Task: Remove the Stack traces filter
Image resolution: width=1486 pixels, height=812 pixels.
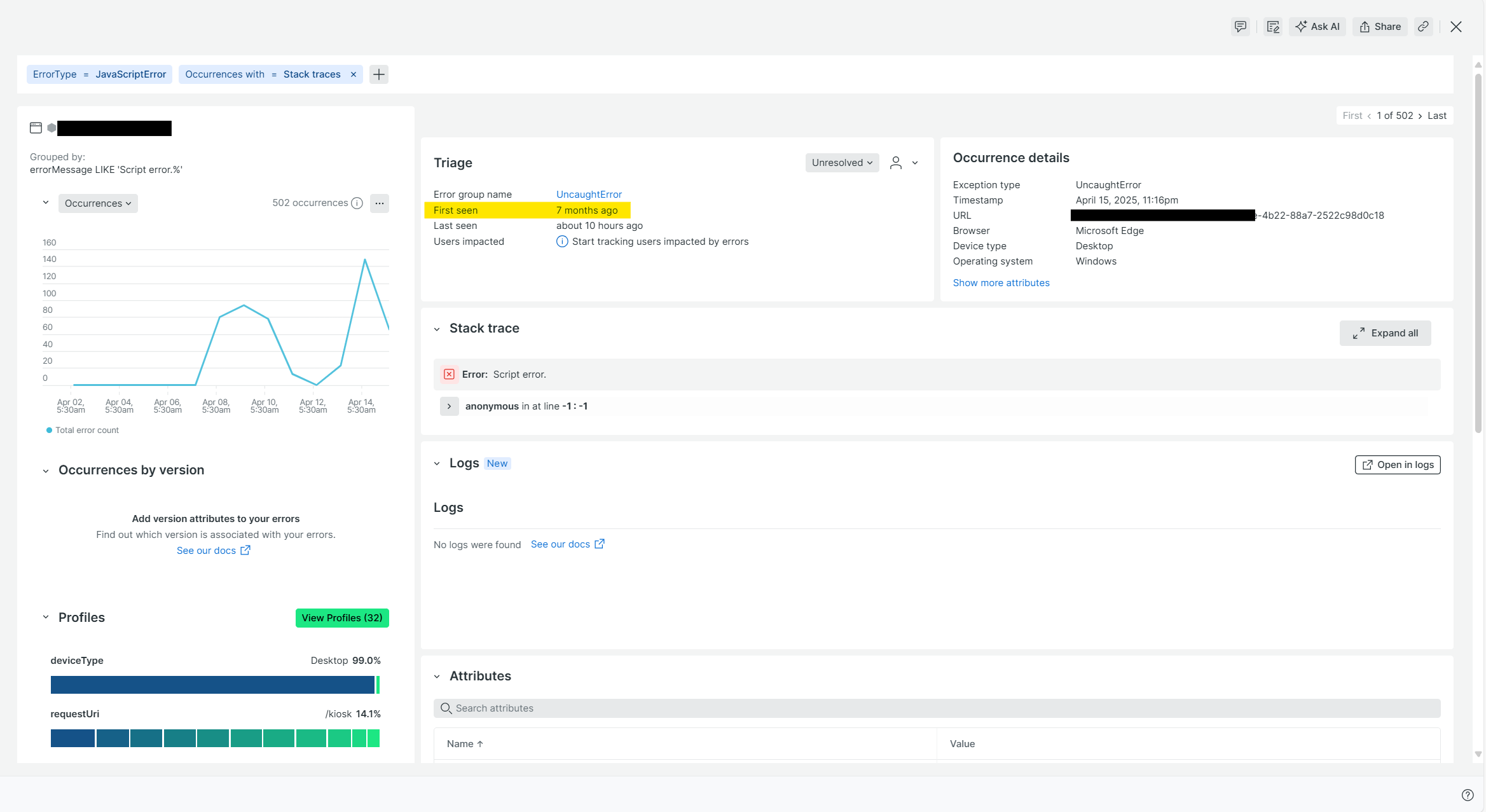Action: pyautogui.click(x=354, y=74)
